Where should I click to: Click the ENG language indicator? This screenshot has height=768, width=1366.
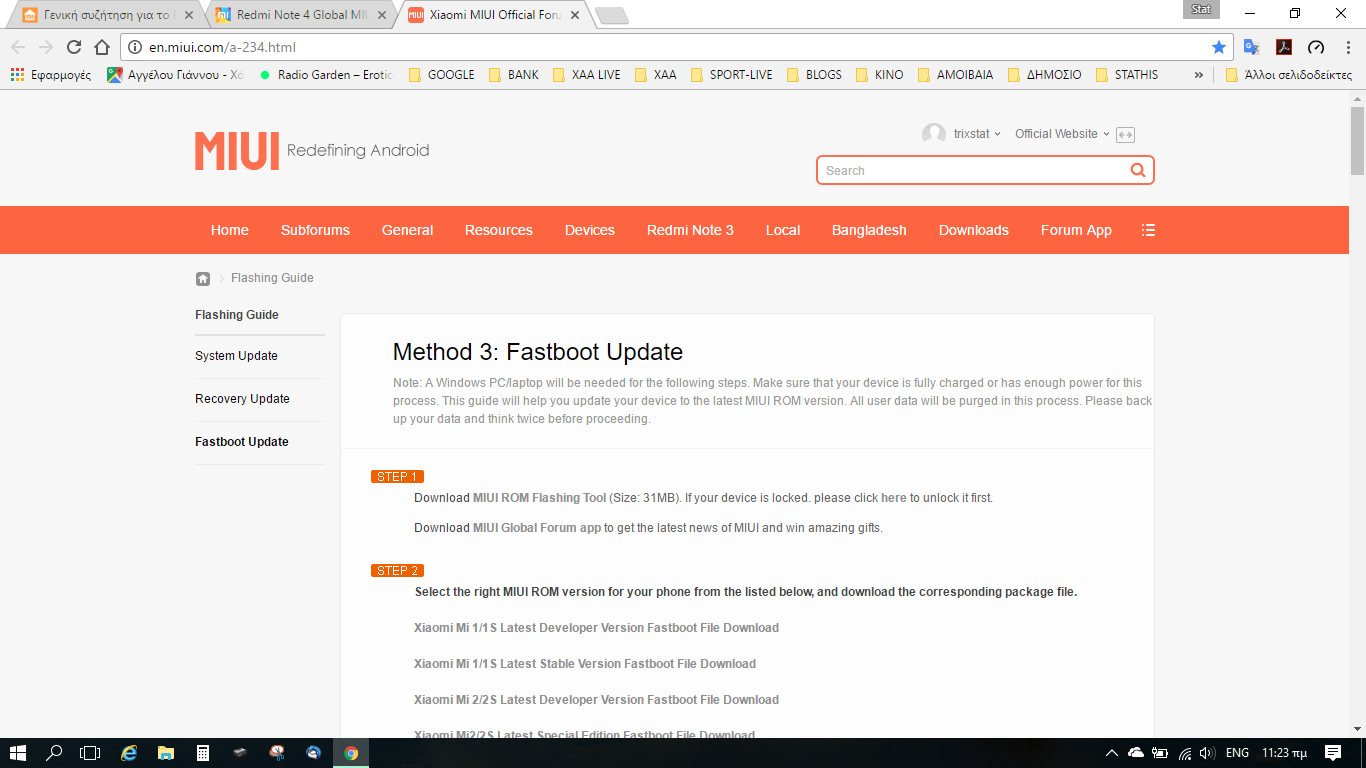pos(1237,753)
